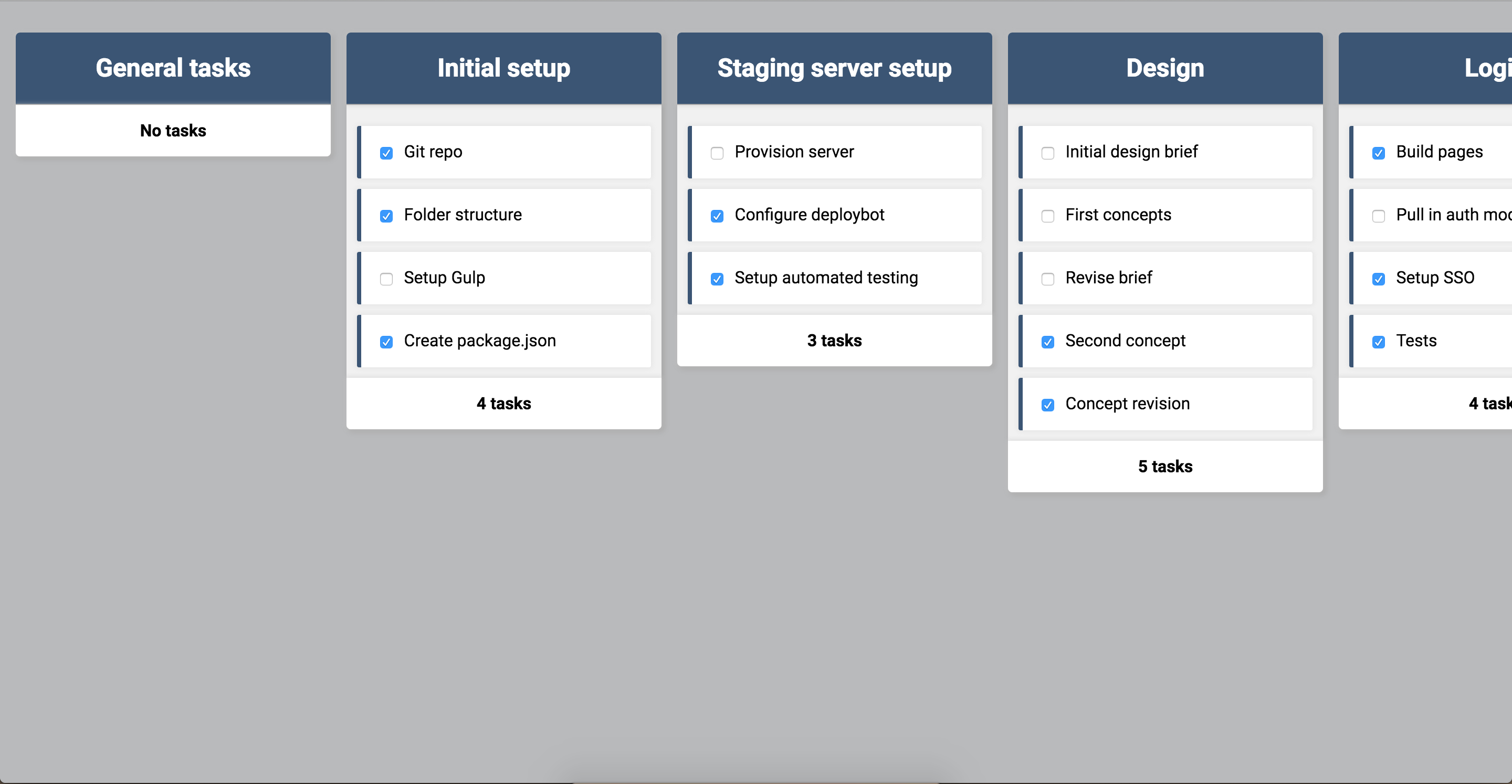Click the '5 tasks' footer text

(x=1165, y=467)
